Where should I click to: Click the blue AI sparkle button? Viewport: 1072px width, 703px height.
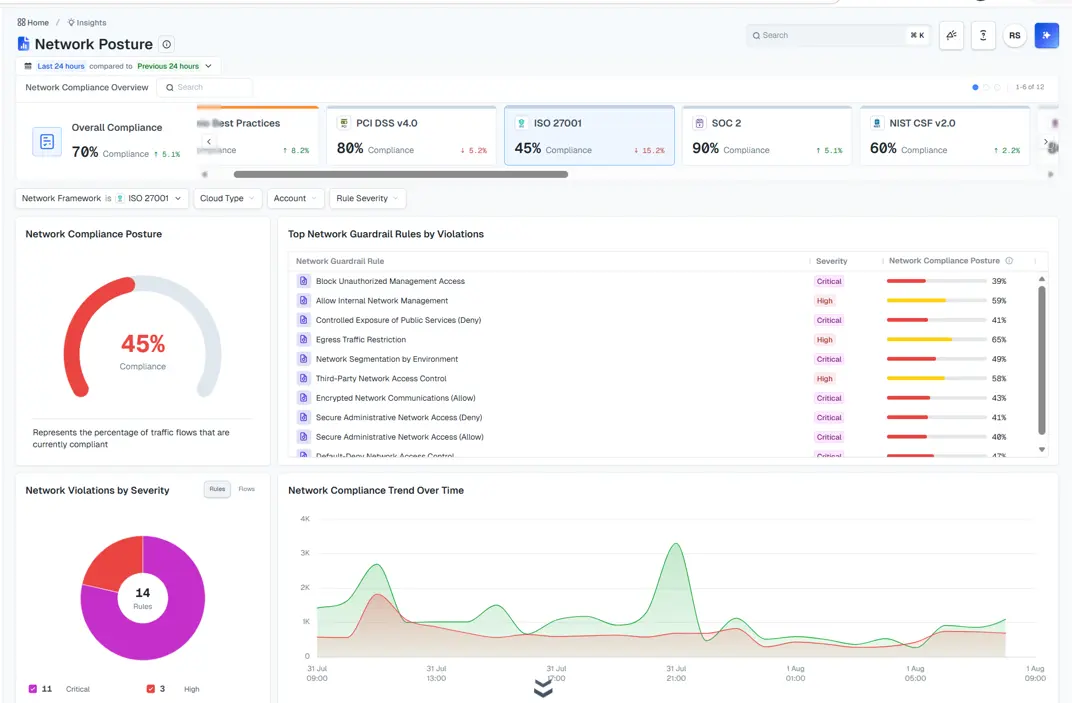[x=1046, y=36]
